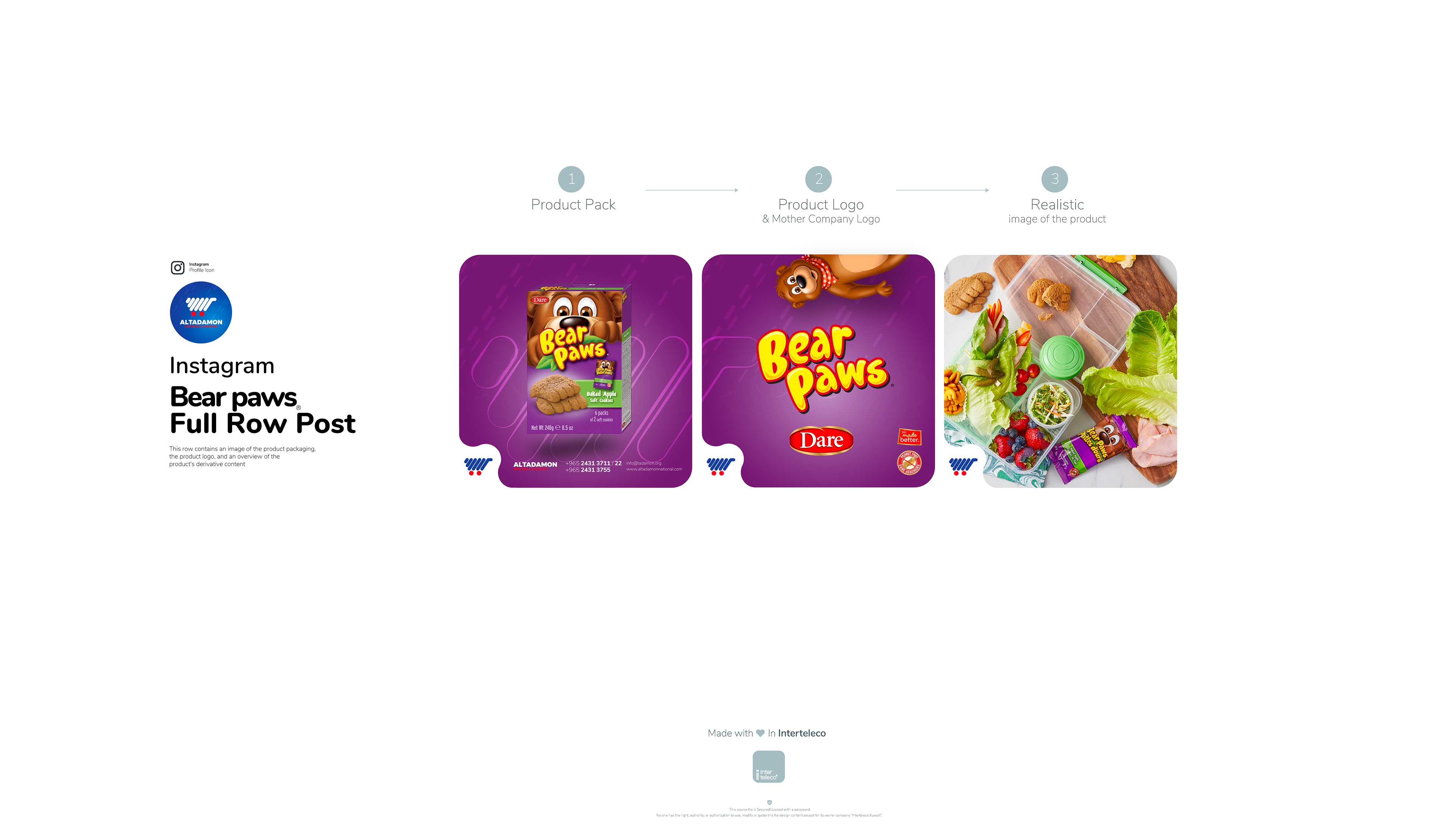Click the Product Pack step label
The height and width of the screenshot is (840, 1433).
(572, 205)
